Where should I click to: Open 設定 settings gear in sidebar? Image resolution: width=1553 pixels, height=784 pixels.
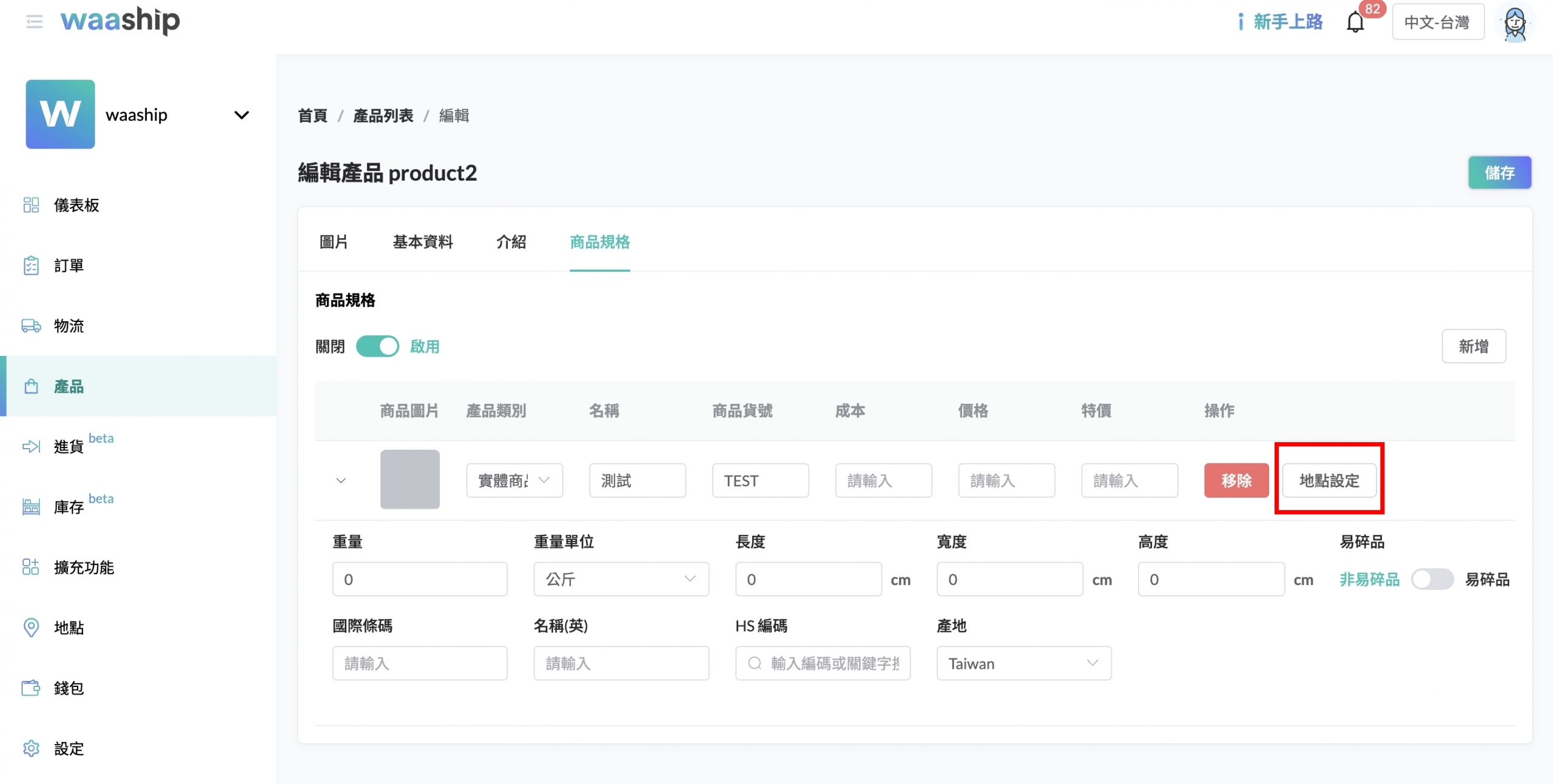point(68,748)
